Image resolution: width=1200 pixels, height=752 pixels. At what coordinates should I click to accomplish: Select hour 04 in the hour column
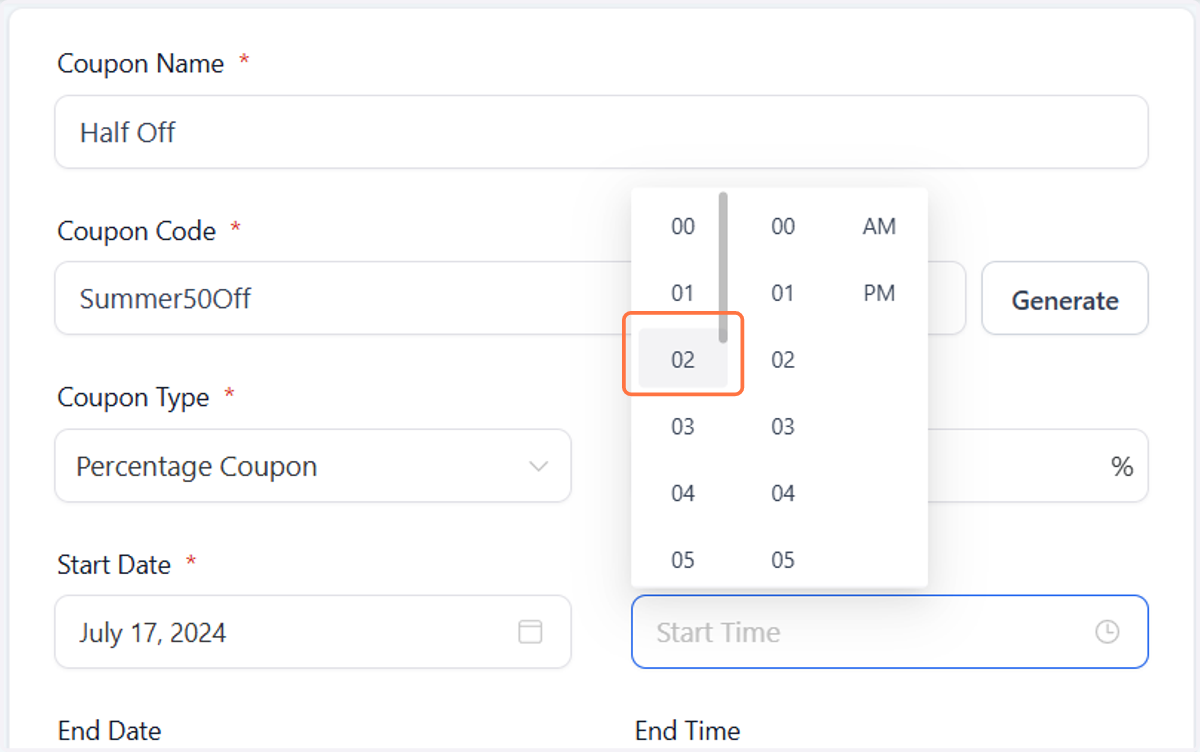tap(683, 493)
